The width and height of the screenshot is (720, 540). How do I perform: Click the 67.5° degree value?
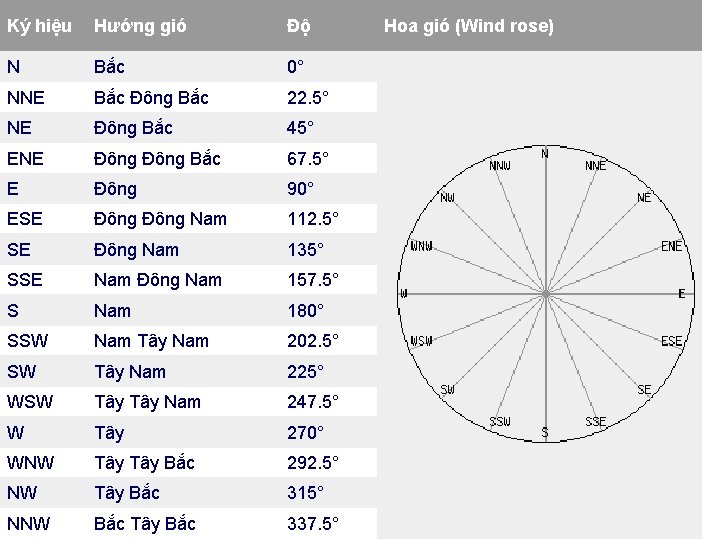pos(308,159)
